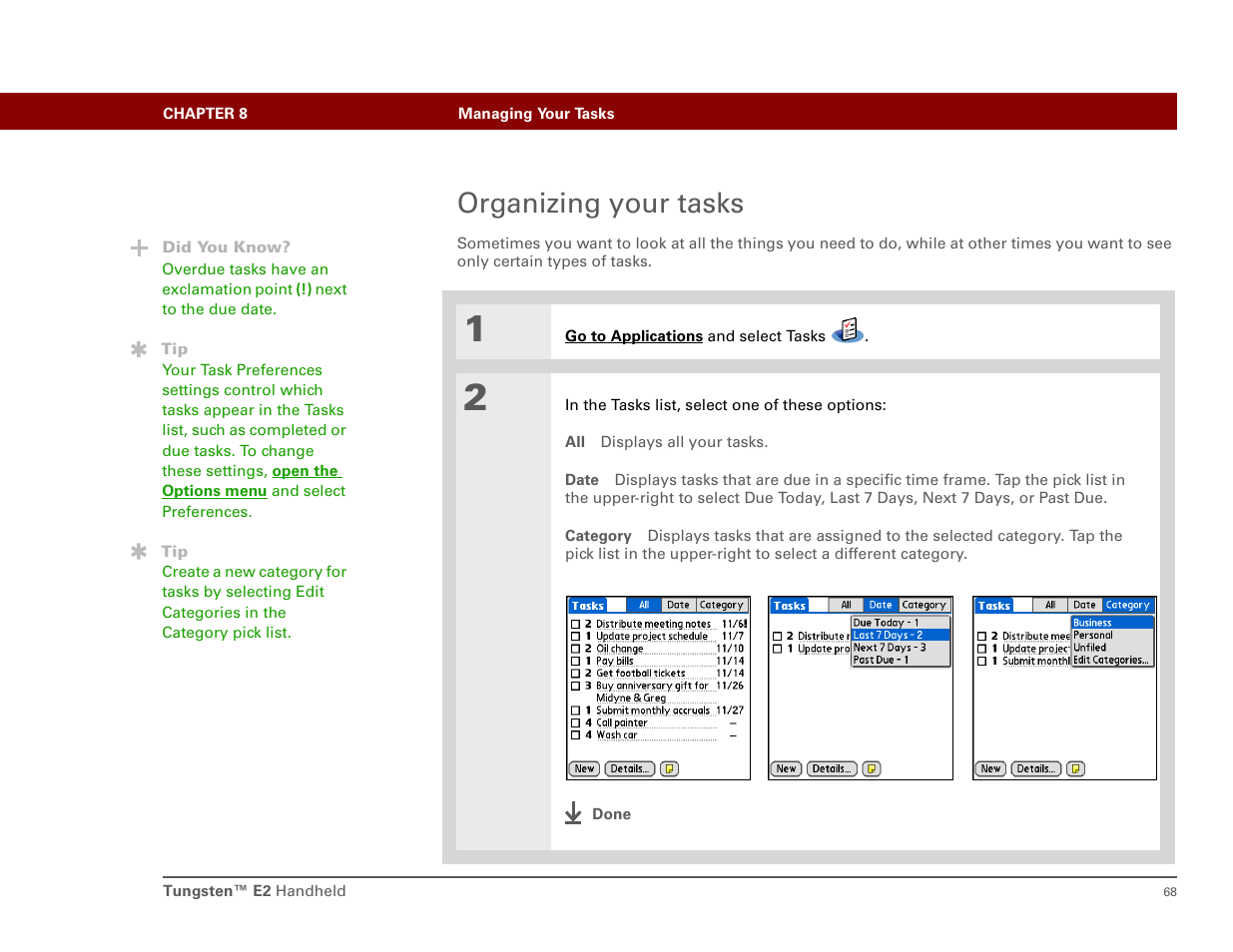
Task: Switch to Category tab in the all-tasks screen
Action: [722, 605]
